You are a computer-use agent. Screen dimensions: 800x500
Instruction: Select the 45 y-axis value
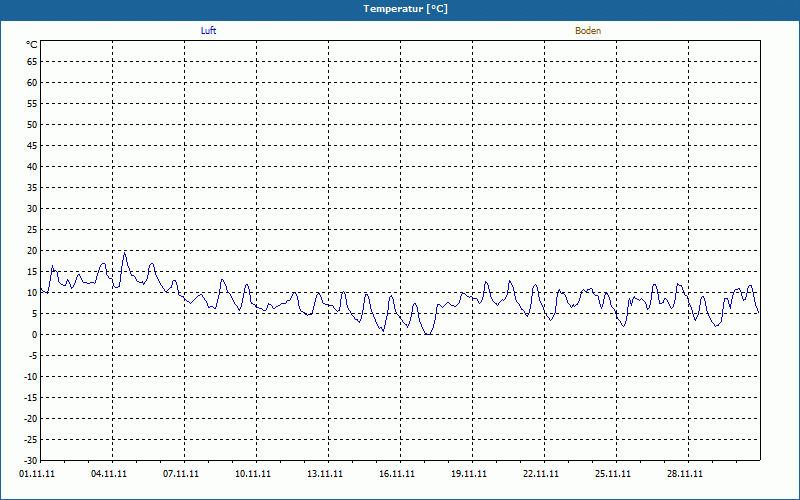point(32,146)
